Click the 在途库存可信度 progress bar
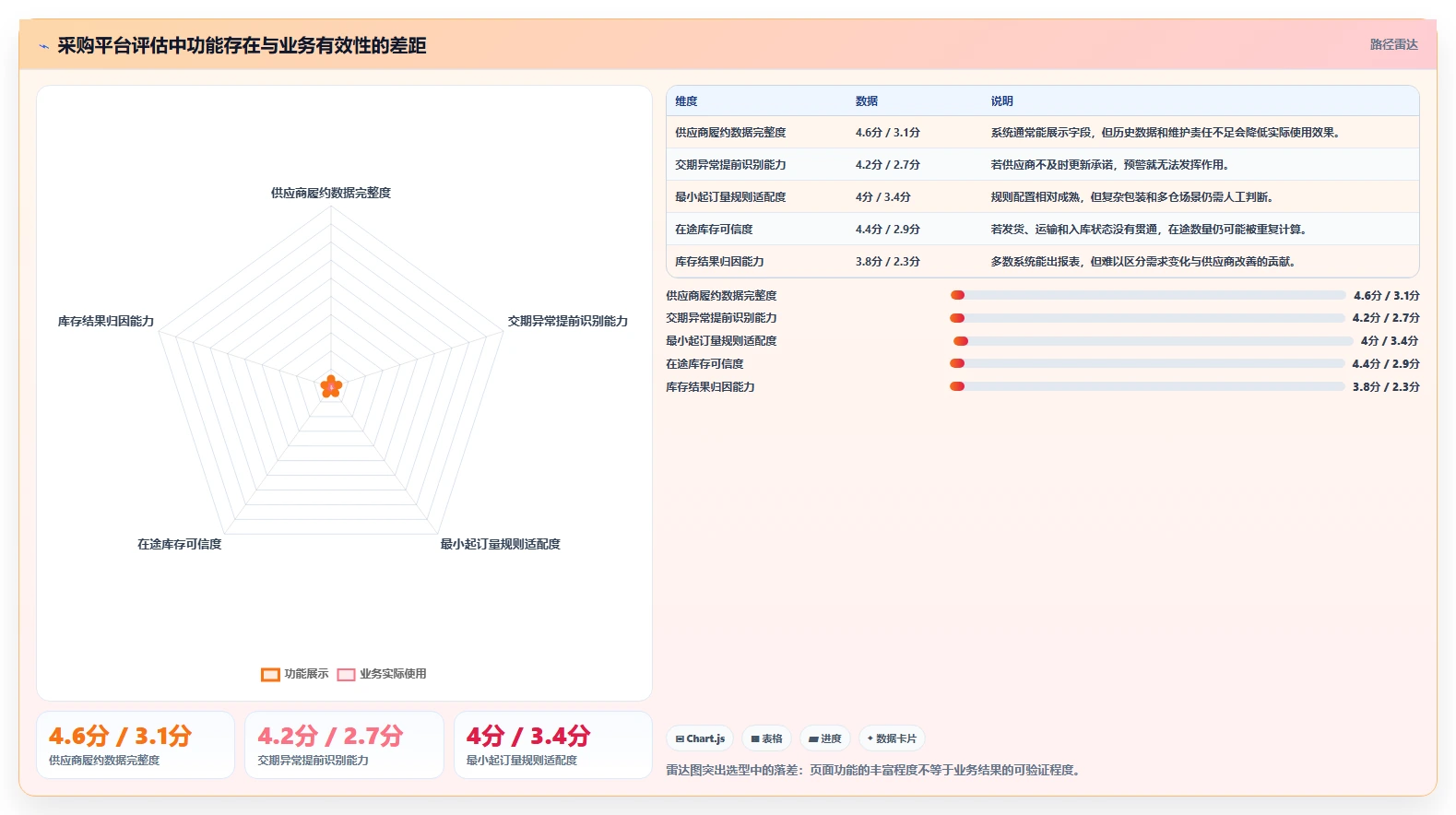Viewport: 1456px width, 815px height. [x=1147, y=363]
